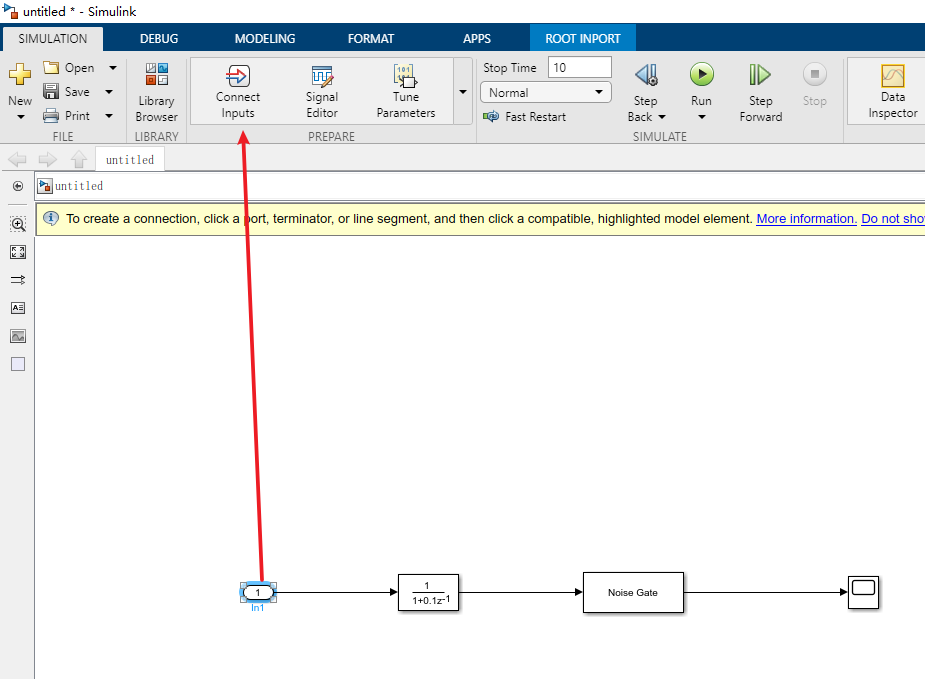Select the Noise Gate block

[633, 592]
